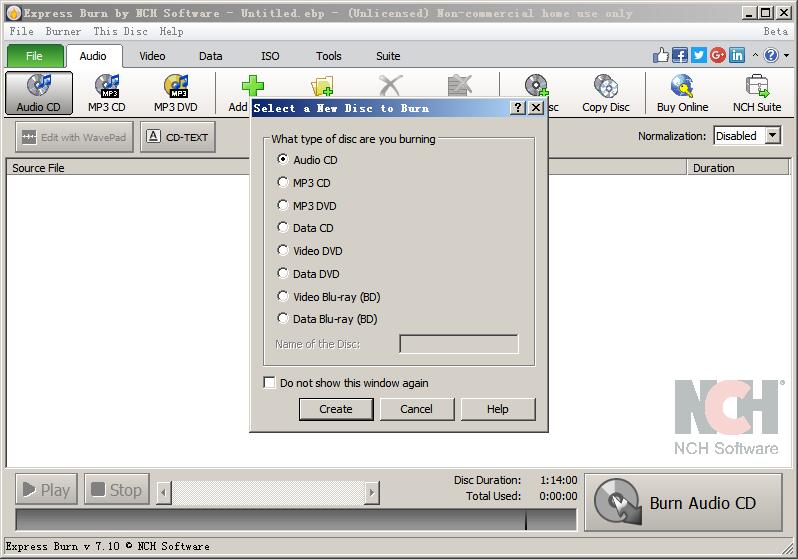Click the thumbs-up like icon
Screen dimensions: 798x559
point(661,55)
